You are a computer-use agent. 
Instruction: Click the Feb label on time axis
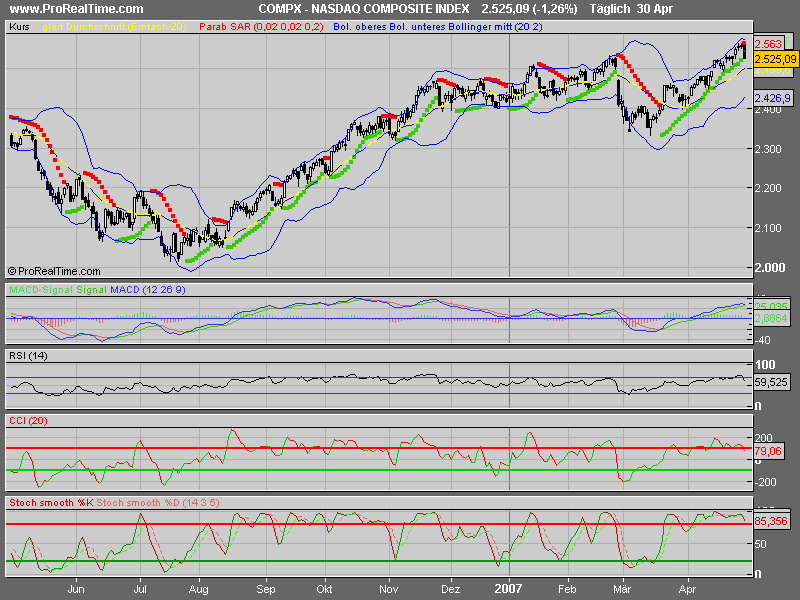[x=567, y=589]
